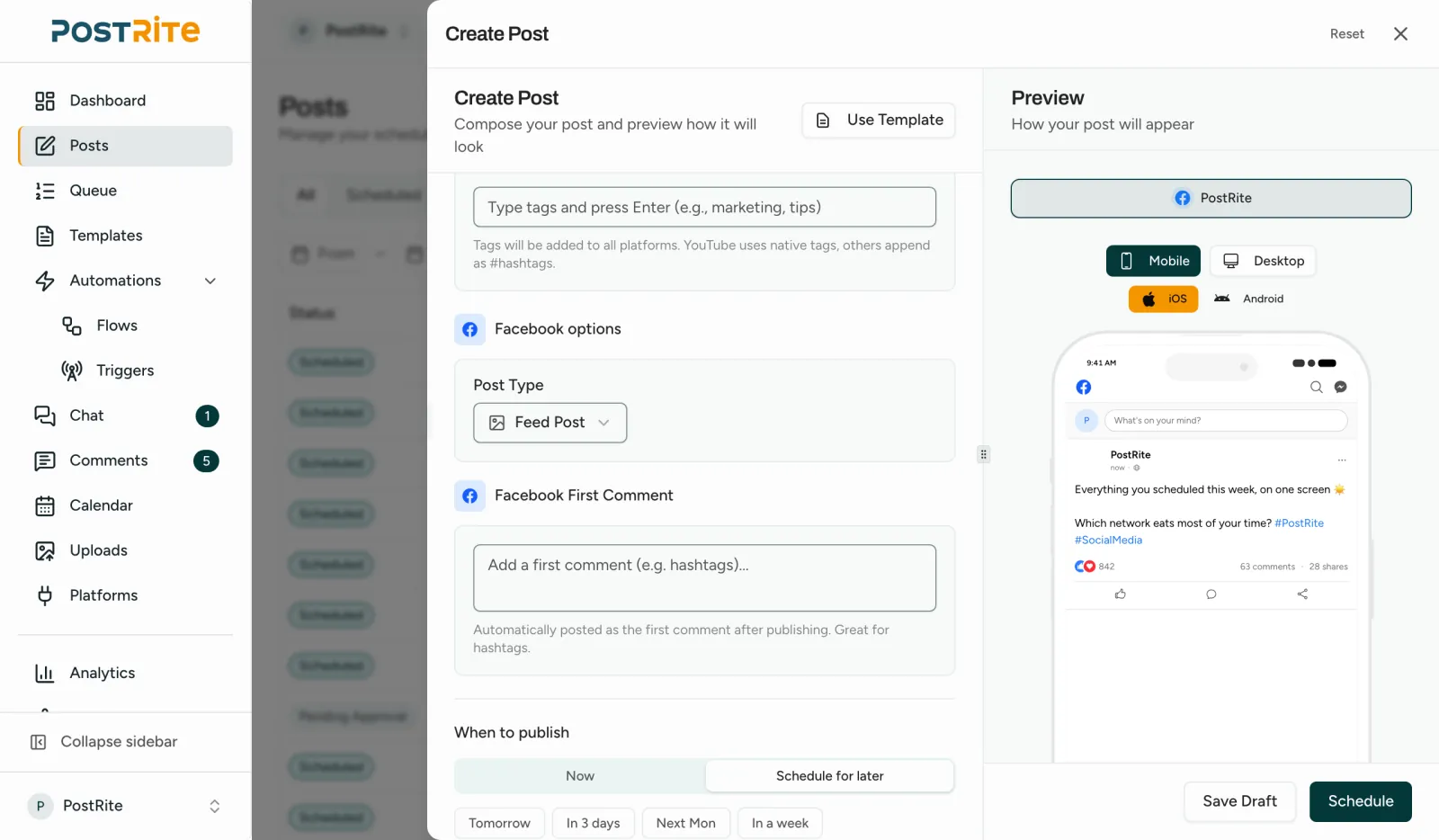Image resolution: width=1439 pixels, height=840 pixels.
Task: Switch preview to Mobile view
Action: point(1153,261)
